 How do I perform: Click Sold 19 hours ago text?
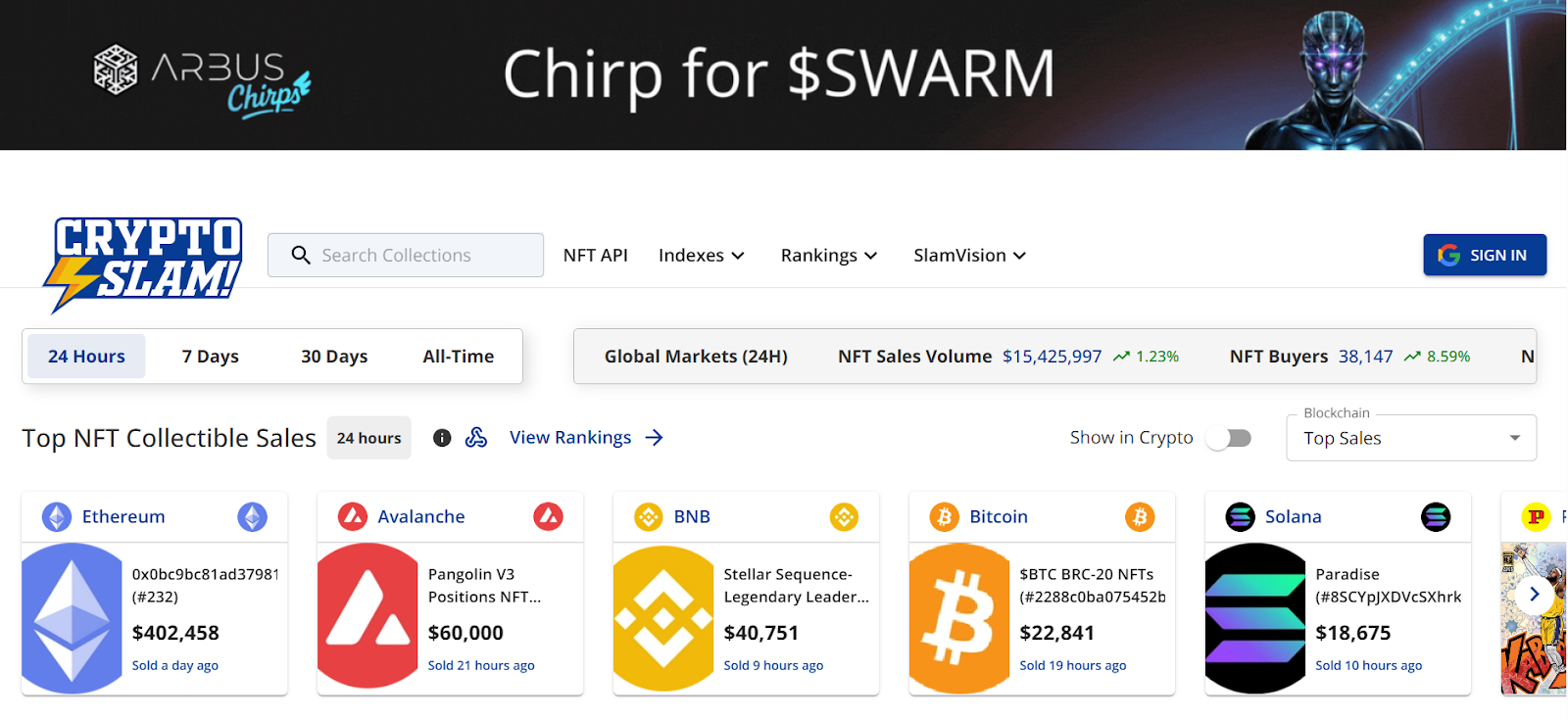pyautogui.click(x=1073, y=665)
